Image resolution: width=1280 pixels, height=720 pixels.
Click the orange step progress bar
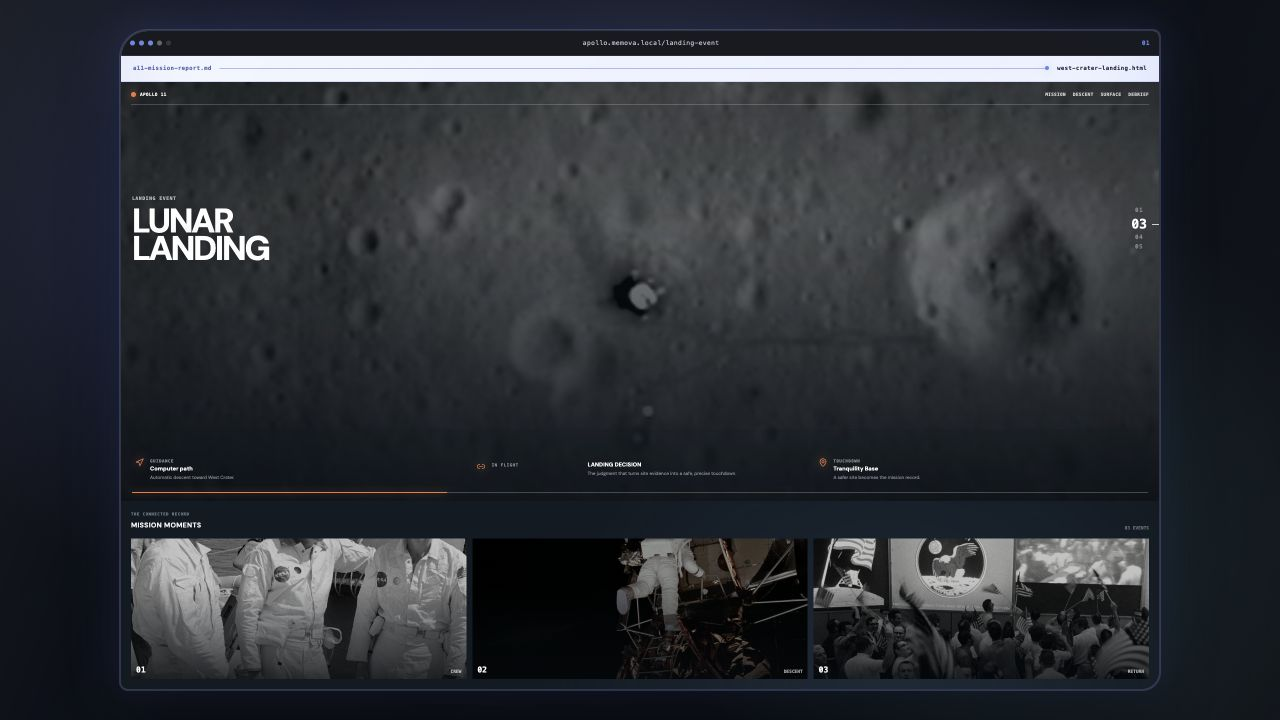click(289, 492)
